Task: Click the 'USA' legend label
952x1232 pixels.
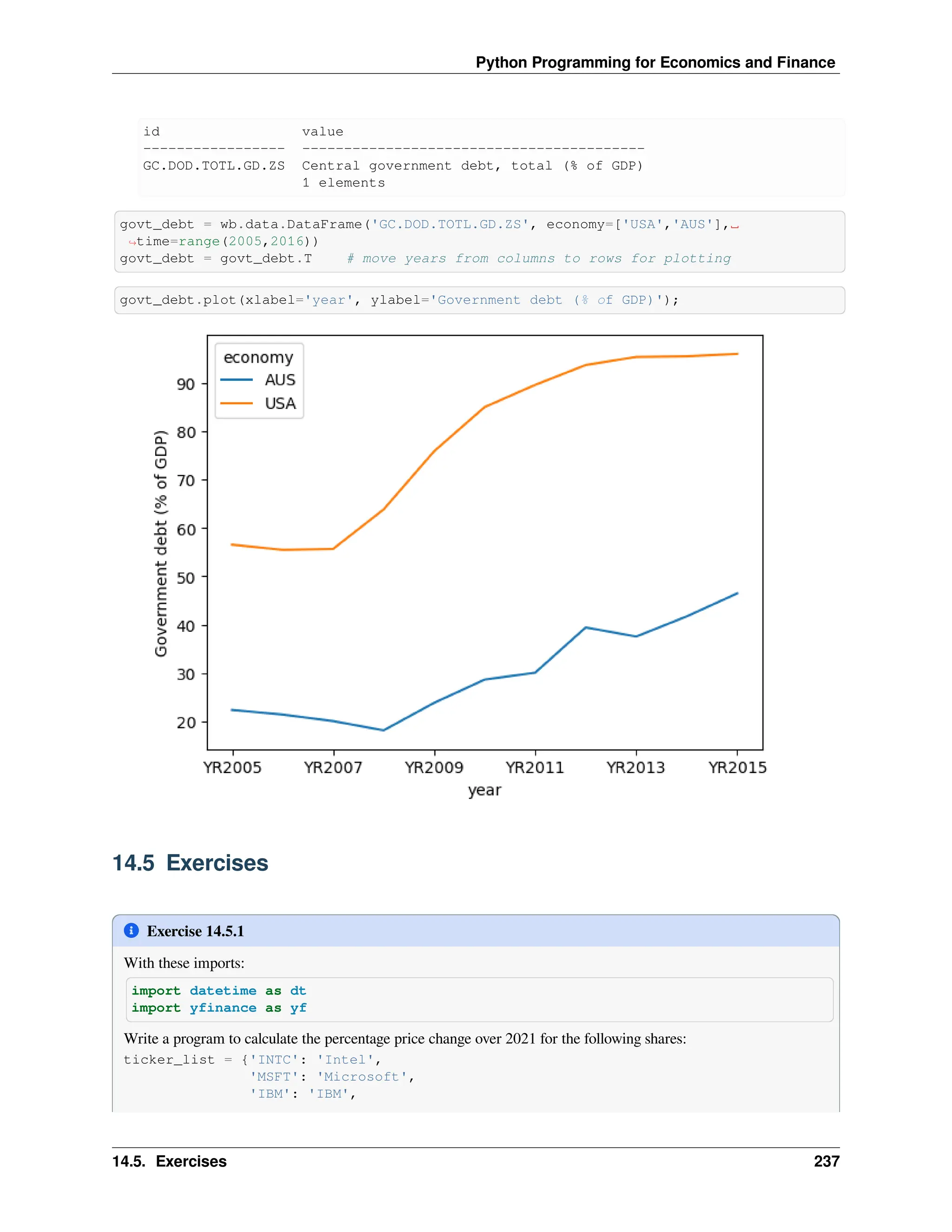Action: tap(280, 404)
